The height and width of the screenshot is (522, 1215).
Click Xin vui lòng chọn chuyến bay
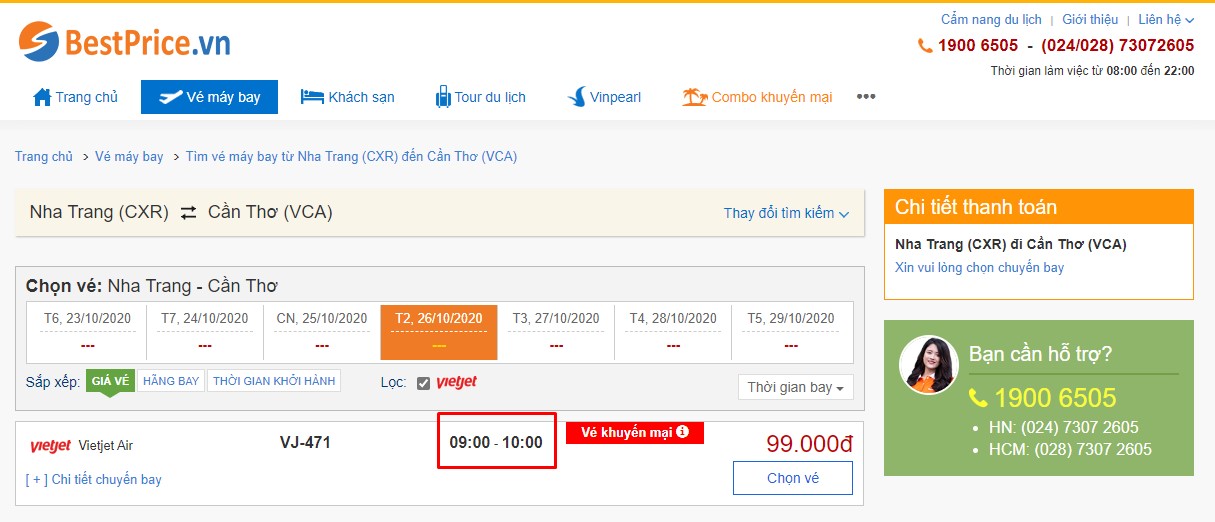pyautogui.click(x=979, y=268)
